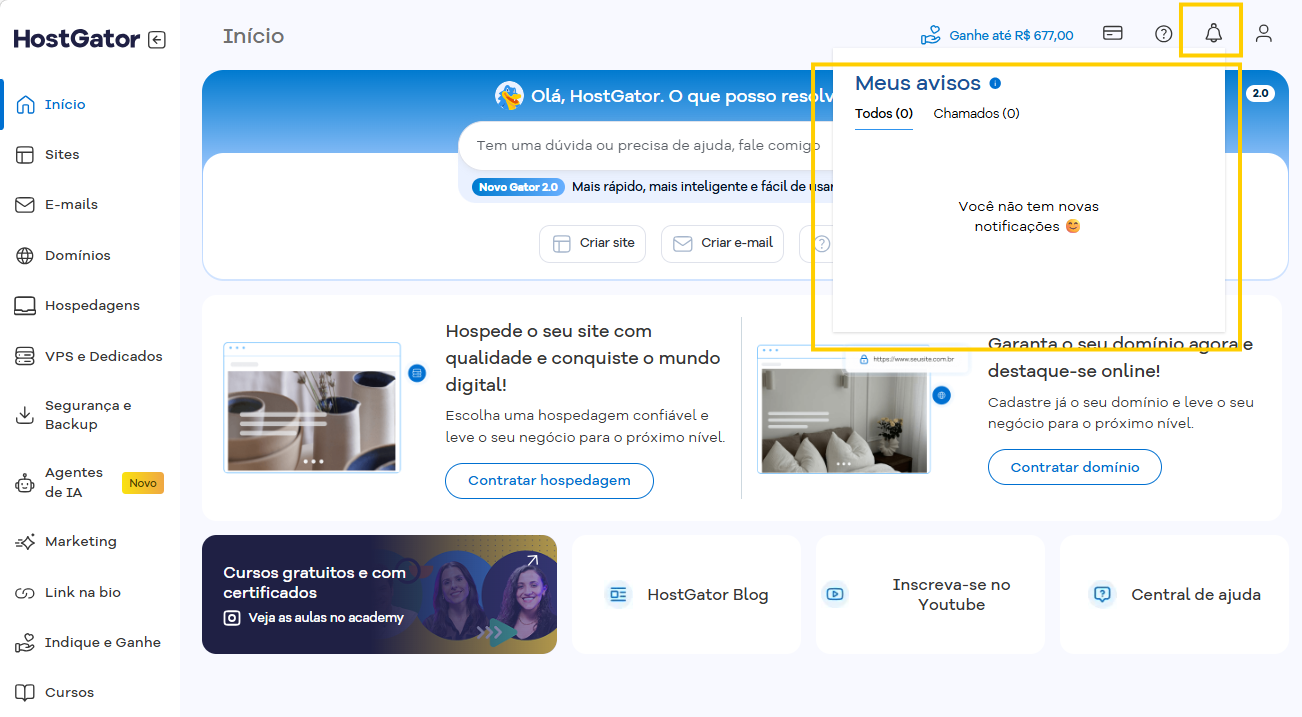Click the Veja as aulas no academy link
This screenshot has width=1302, height=717.
point(326,618)
